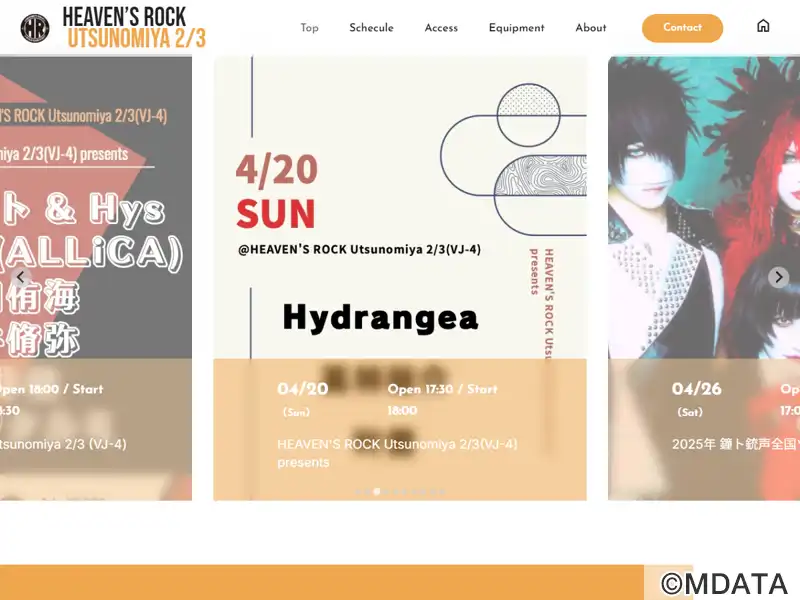This screenshot has height=600, width=800.
Task: Click the '(Sat)' weekday label
Action: coord(690,412)
